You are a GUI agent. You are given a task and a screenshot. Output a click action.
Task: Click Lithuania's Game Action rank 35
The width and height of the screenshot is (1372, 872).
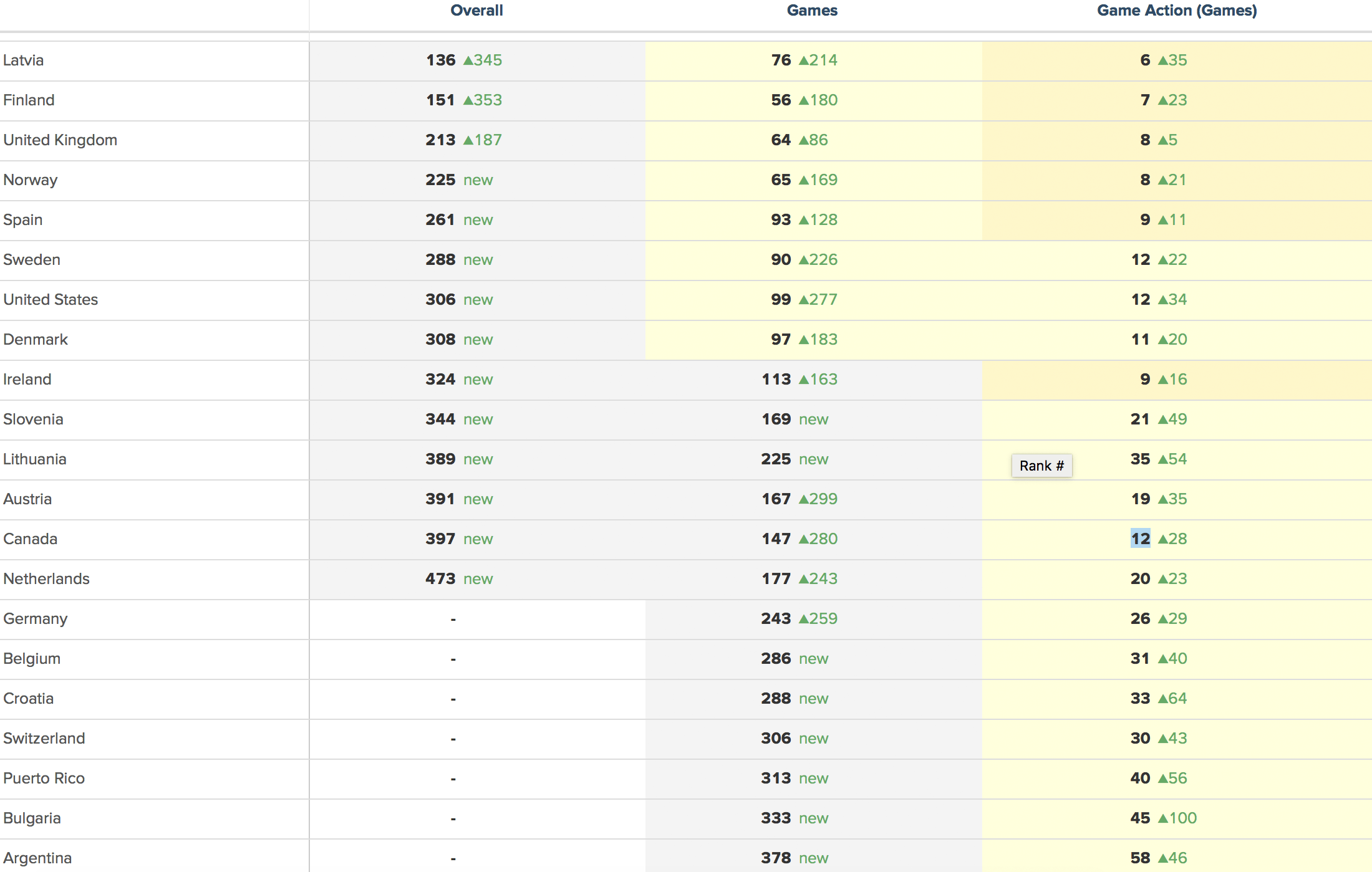1140,459
